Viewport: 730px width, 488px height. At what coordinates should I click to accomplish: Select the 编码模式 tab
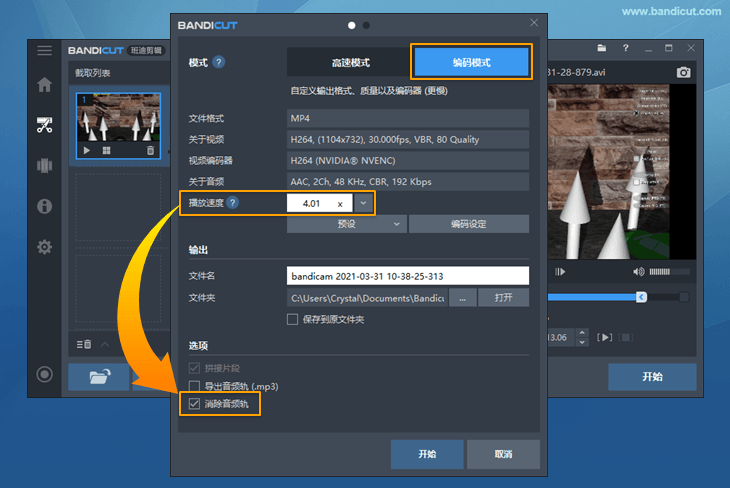(471, 62)
